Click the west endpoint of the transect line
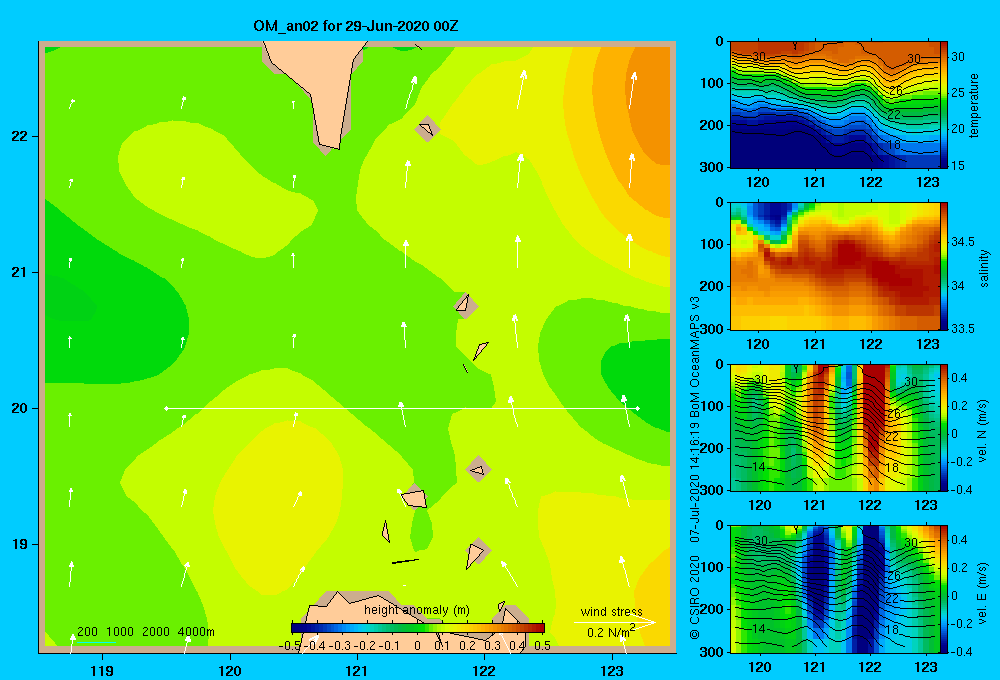This screenshot has width=1000, height=680. tap(166, 408)
